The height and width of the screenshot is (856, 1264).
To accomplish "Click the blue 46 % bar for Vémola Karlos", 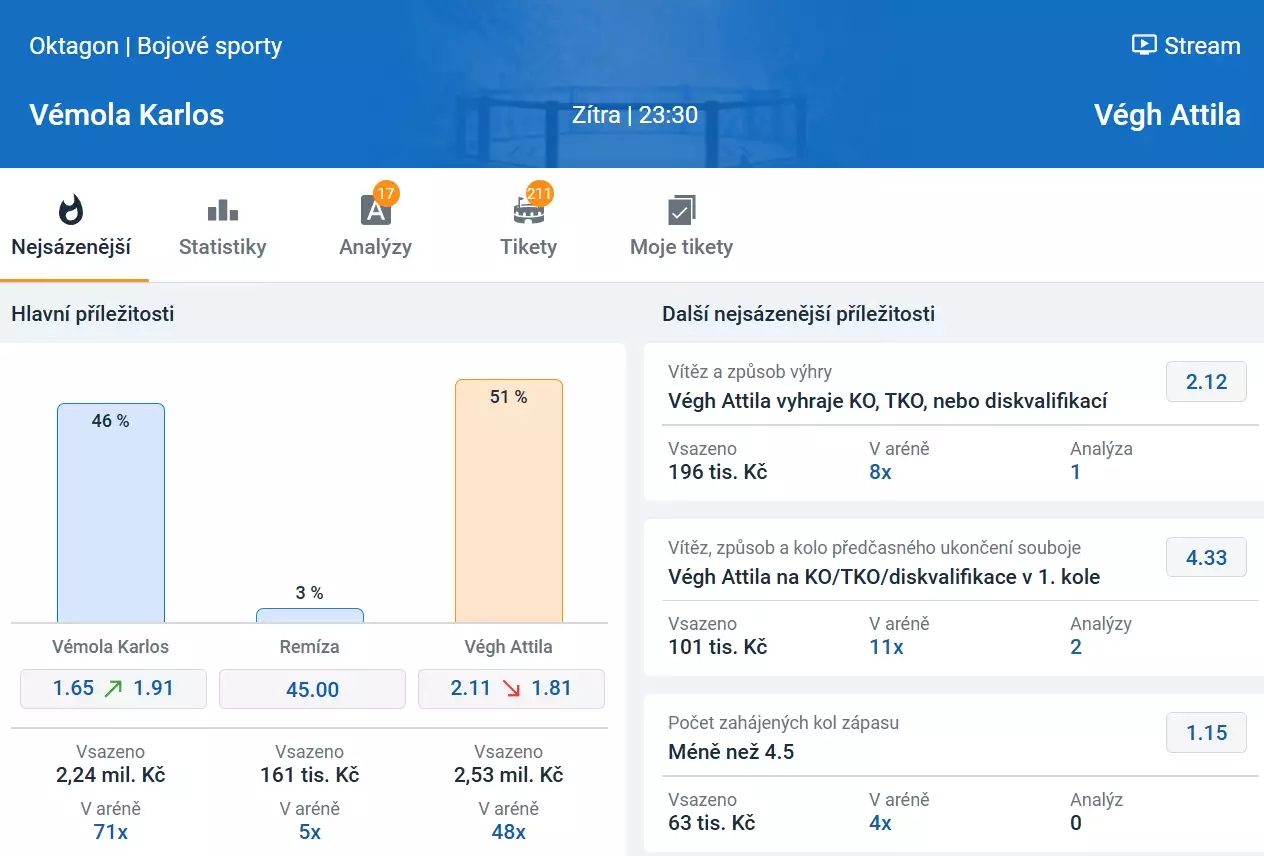I will [x=111, y=512].
